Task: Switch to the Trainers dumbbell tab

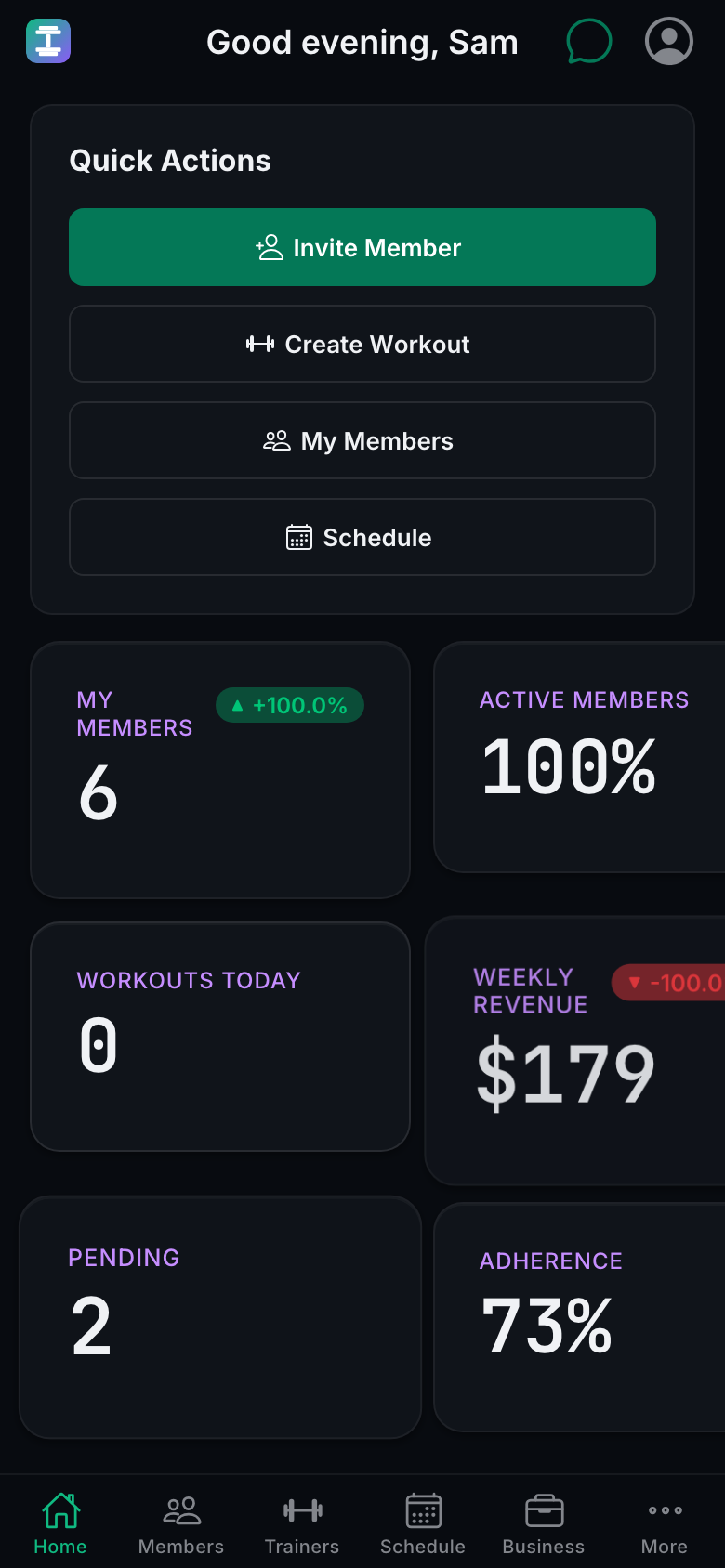Action: coord(302,1523)
